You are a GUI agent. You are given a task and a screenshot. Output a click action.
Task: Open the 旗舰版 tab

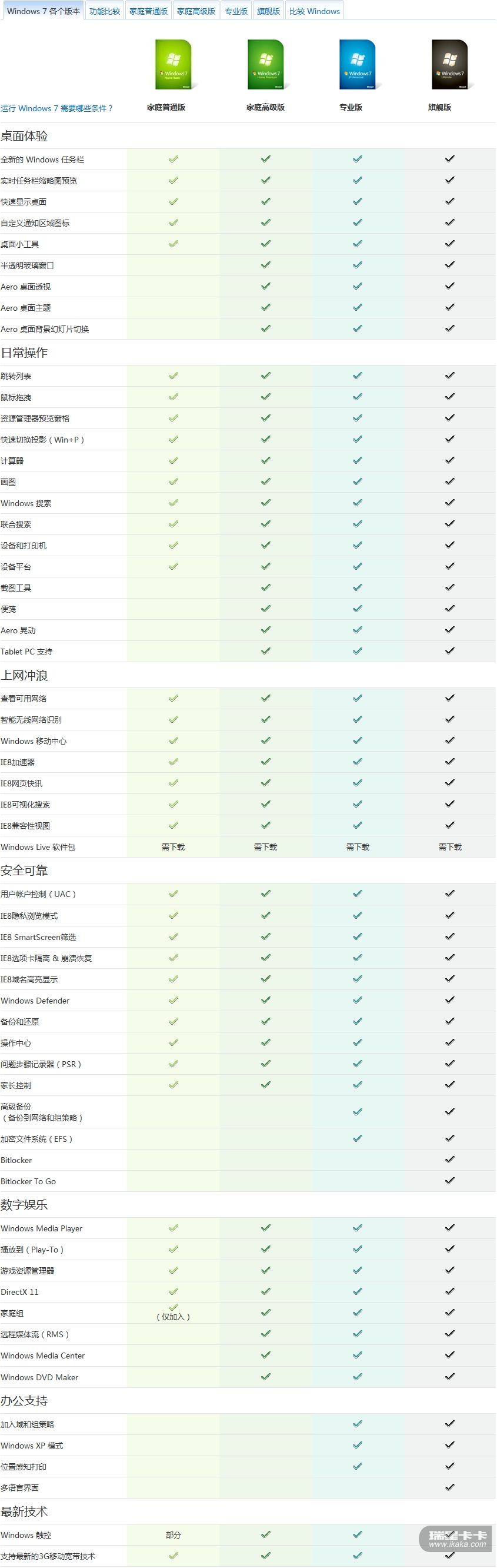pos(268,11)
